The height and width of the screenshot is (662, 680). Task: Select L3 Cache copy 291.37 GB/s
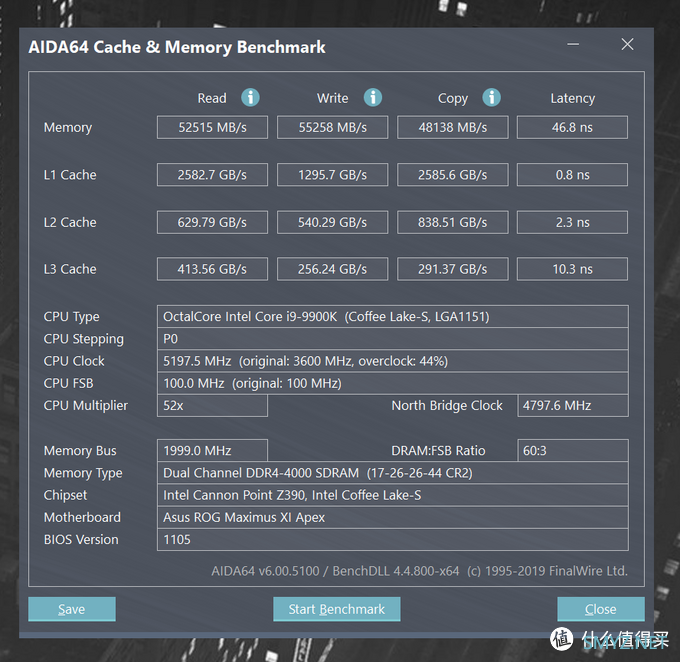453,269
